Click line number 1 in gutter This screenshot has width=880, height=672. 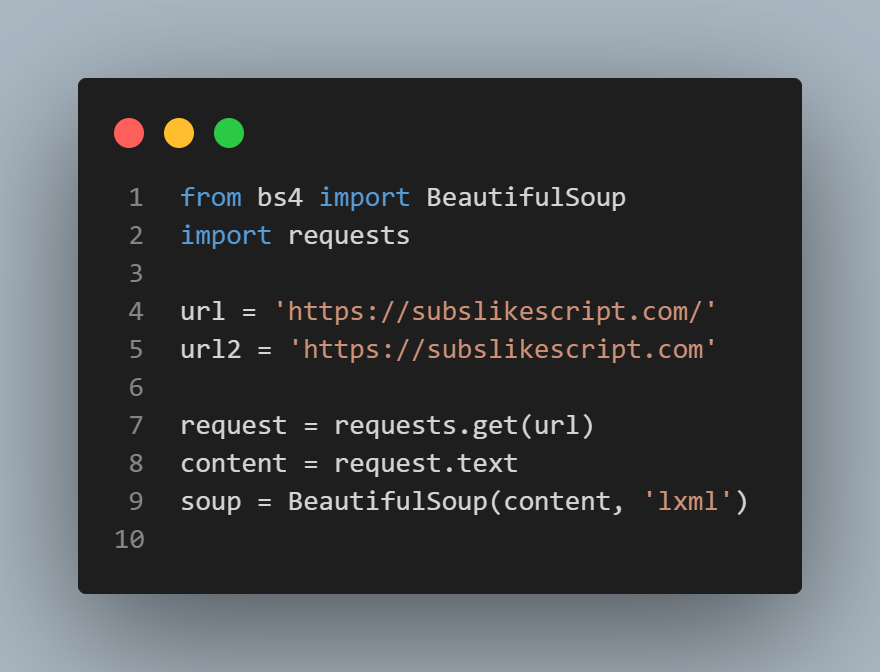136,198
